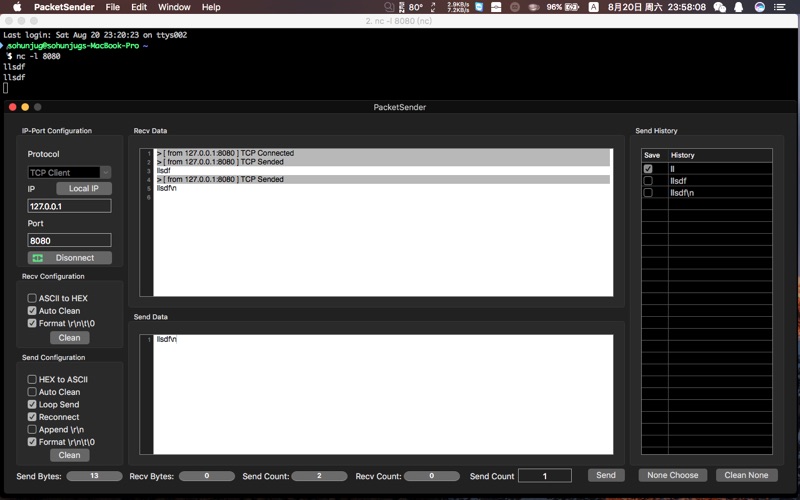
Task: Toggle Auto Clean in Send Configuration
Action: point(32,392)
